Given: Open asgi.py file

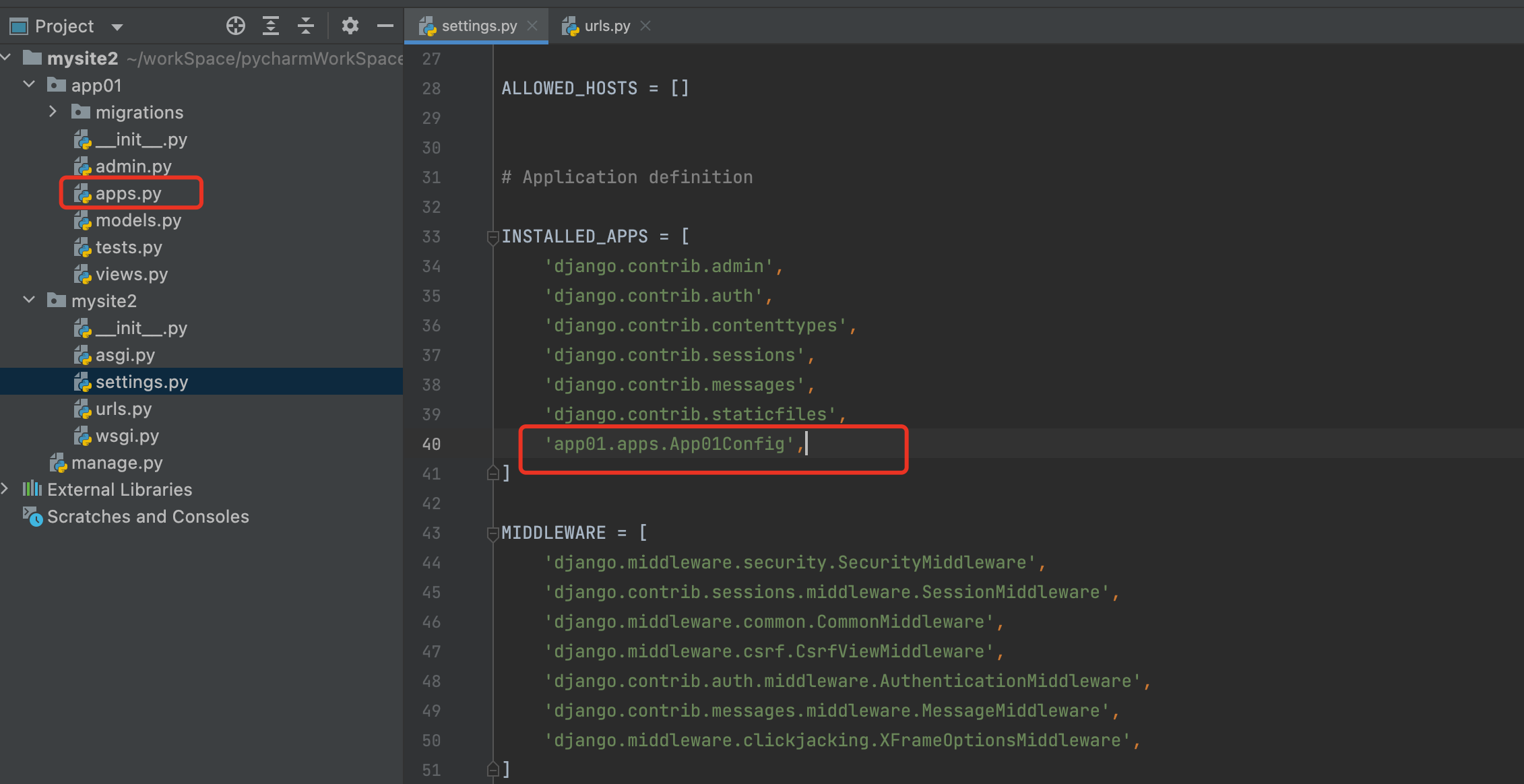Looking at the screenshot, I should (x=125, y=355).
